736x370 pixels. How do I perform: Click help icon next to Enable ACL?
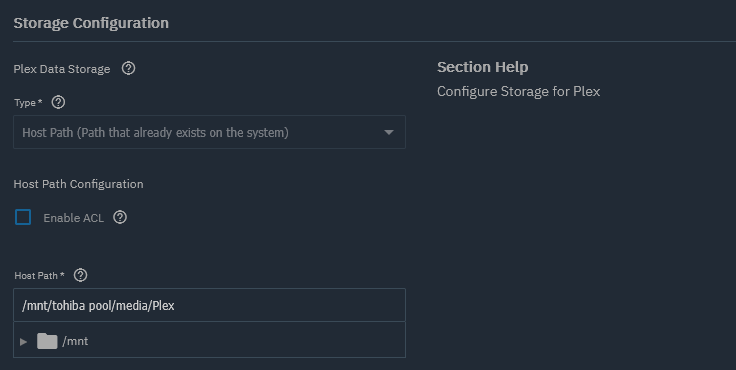tap(120, 217)
